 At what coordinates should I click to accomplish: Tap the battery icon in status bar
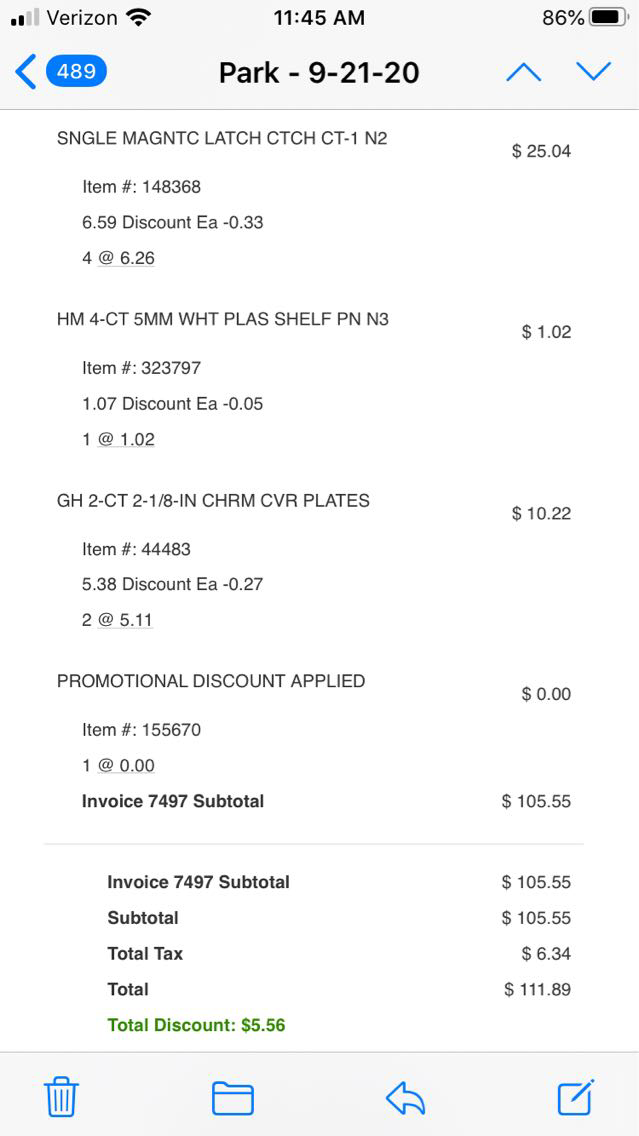(x=608, y=18)
